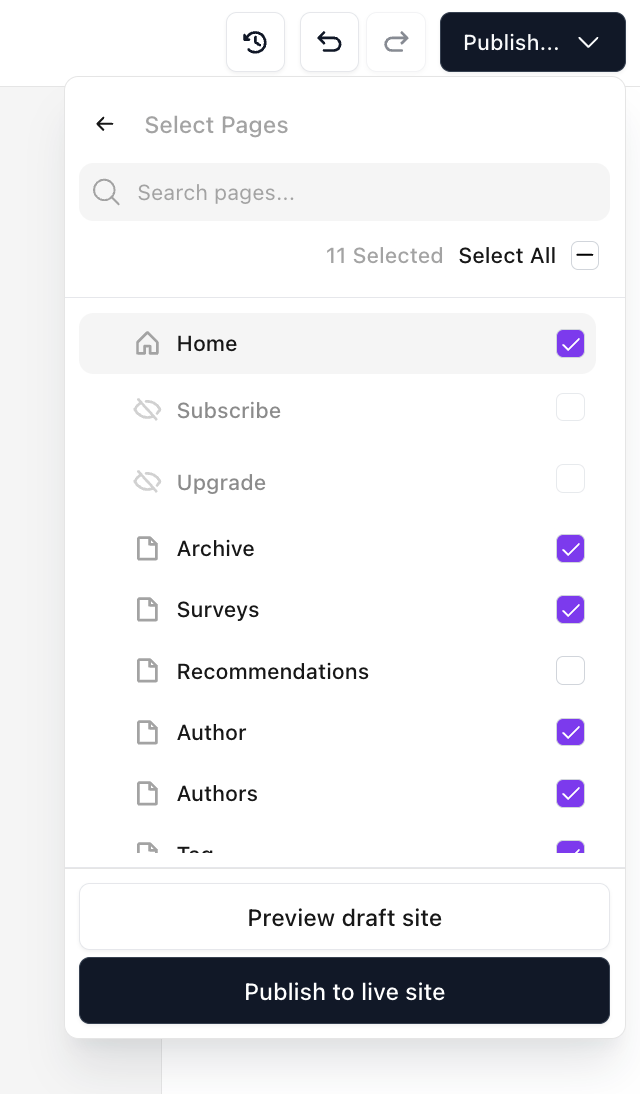The width and height of the screenshot is (640, 1094).
Task: Click the Archive page document icon
Action: click(147, 549)
